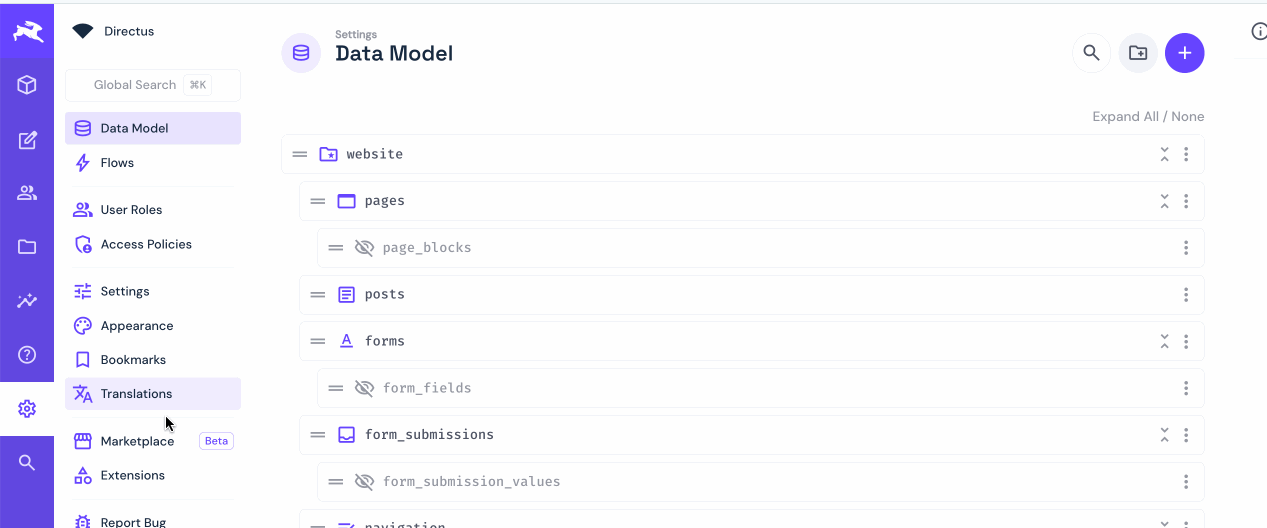Image resolution: width=1267 pixels, height=528 pixels.
Task: Open options menu for posts collection
Action: coord(1186,295)
